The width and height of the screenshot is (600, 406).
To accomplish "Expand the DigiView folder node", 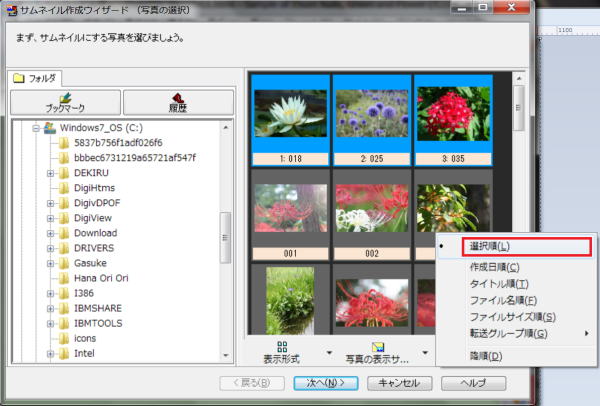I will point(50,218).
